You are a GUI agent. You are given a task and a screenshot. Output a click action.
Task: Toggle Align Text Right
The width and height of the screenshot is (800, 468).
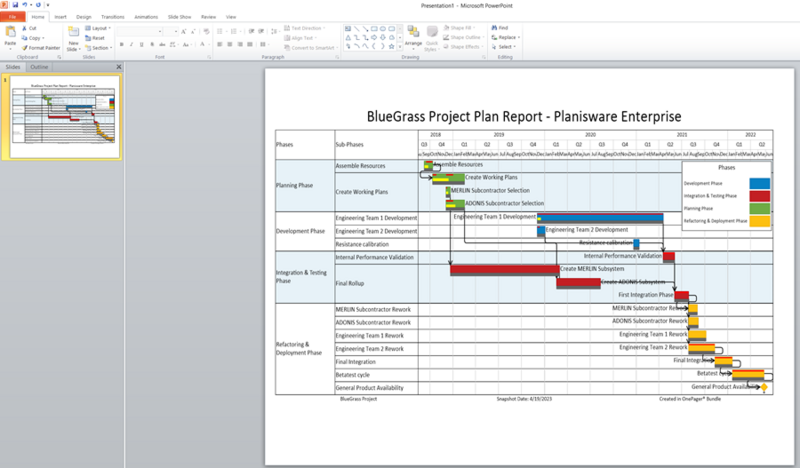point(240,44)
